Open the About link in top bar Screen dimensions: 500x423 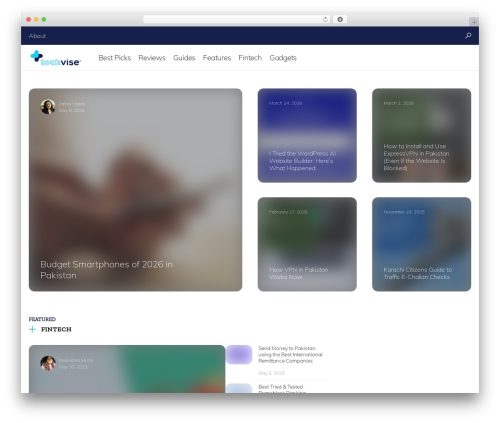[x=37, y=36]
